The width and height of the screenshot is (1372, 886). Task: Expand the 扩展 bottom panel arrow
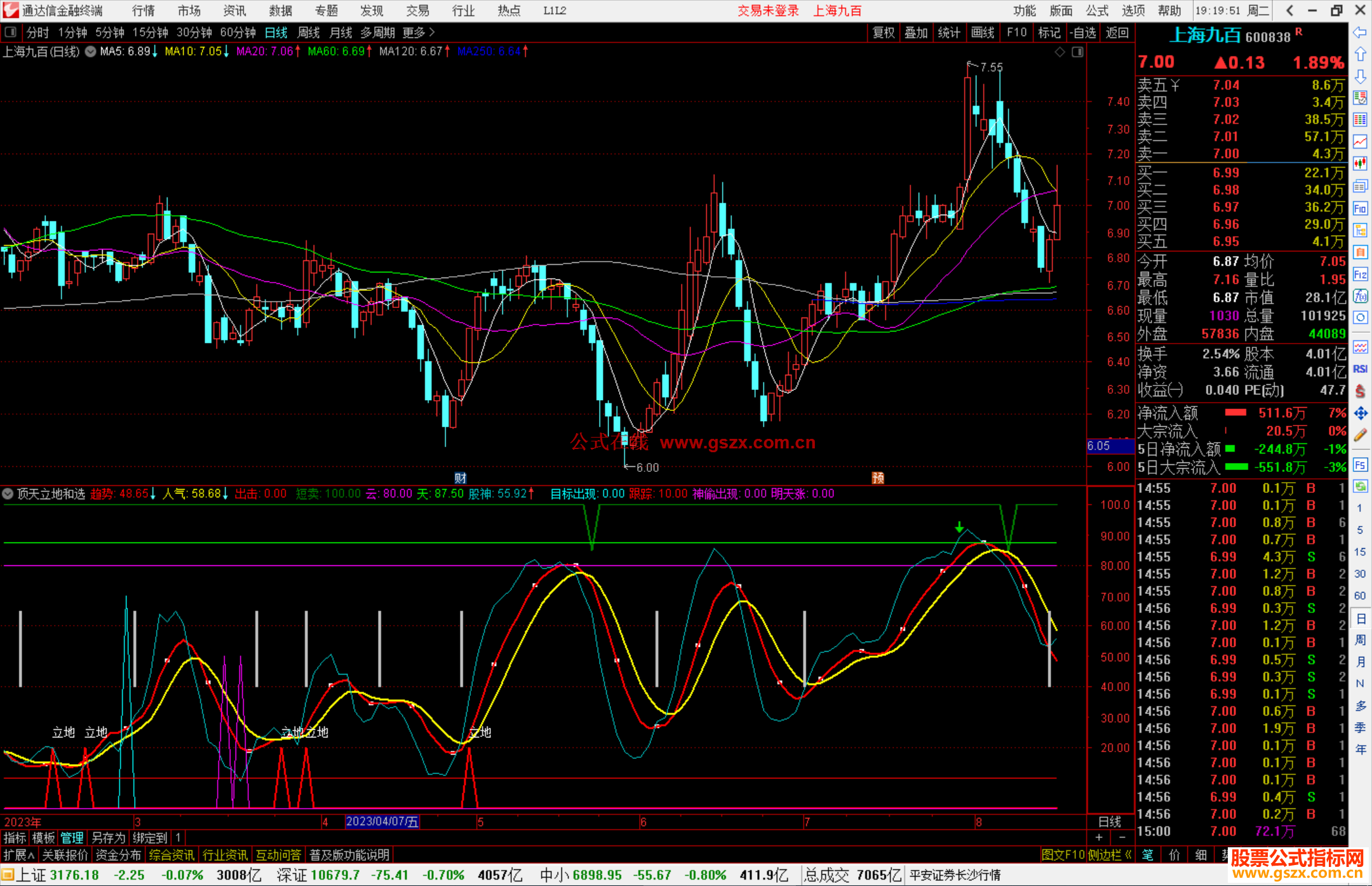[19, 855]
